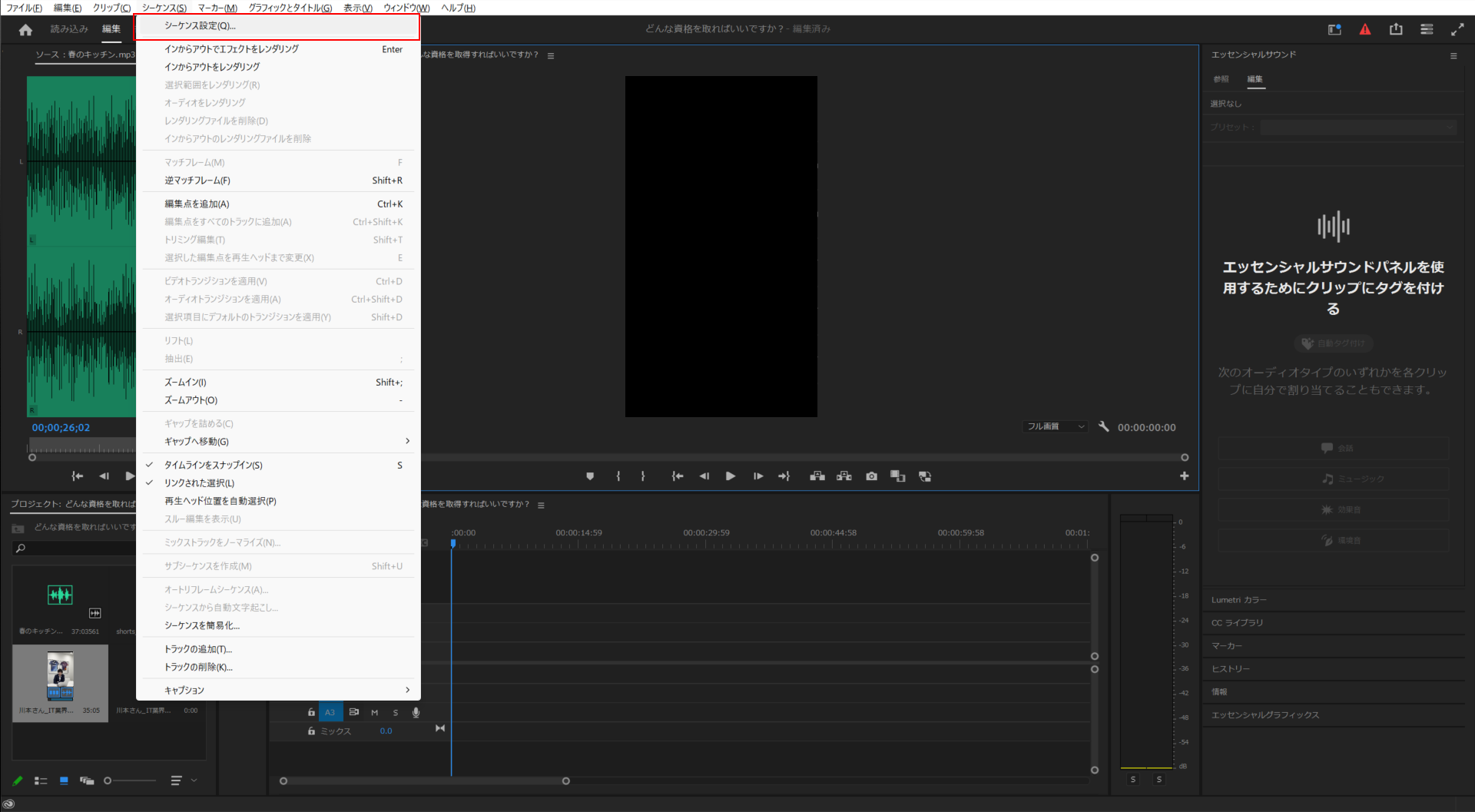Play the sequence in the Program monitor
Image resolution: width=1475 pixels, height=812 pixels.
tap(730, 476)
